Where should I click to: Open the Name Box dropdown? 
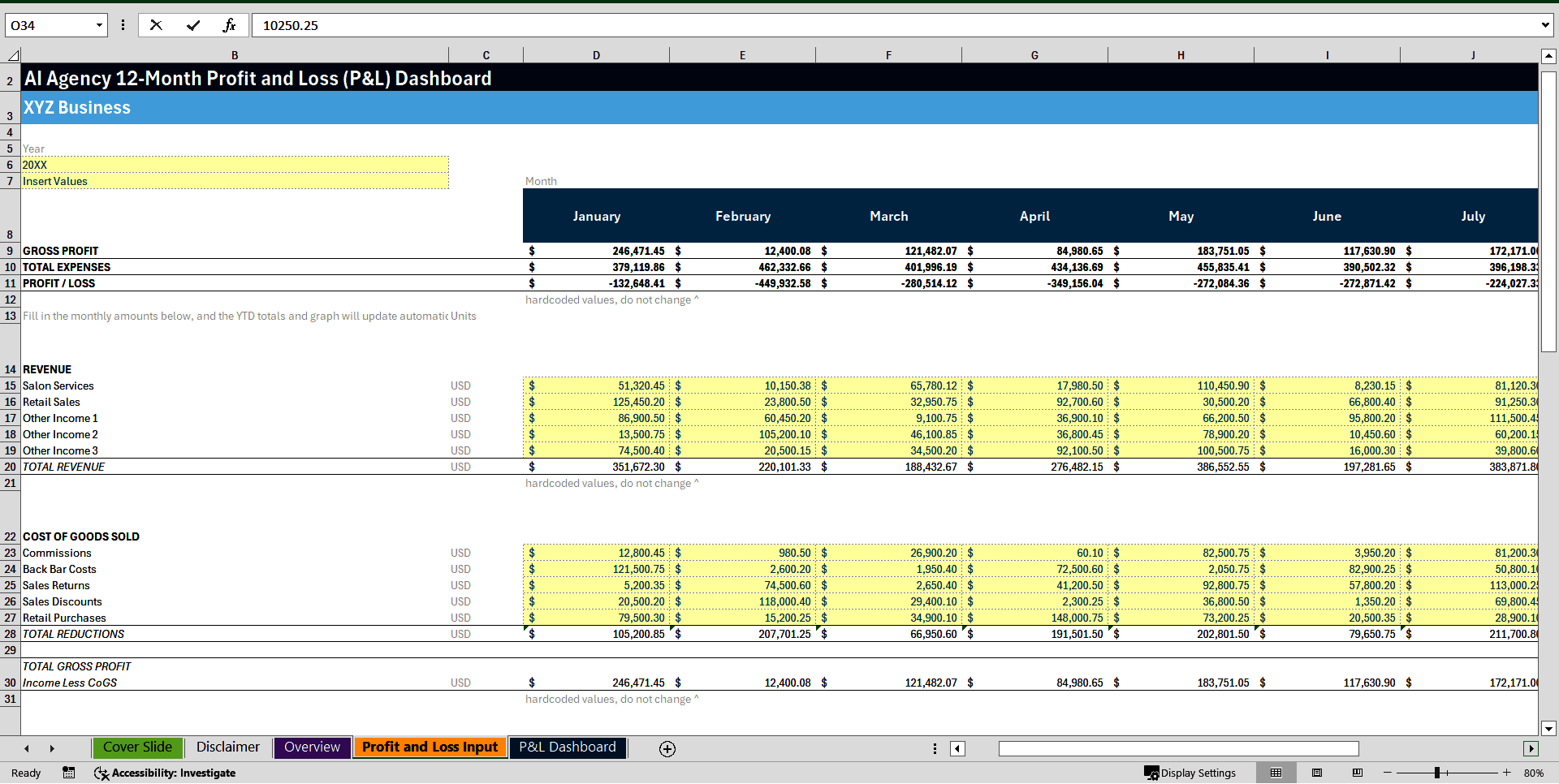[99, 25]
